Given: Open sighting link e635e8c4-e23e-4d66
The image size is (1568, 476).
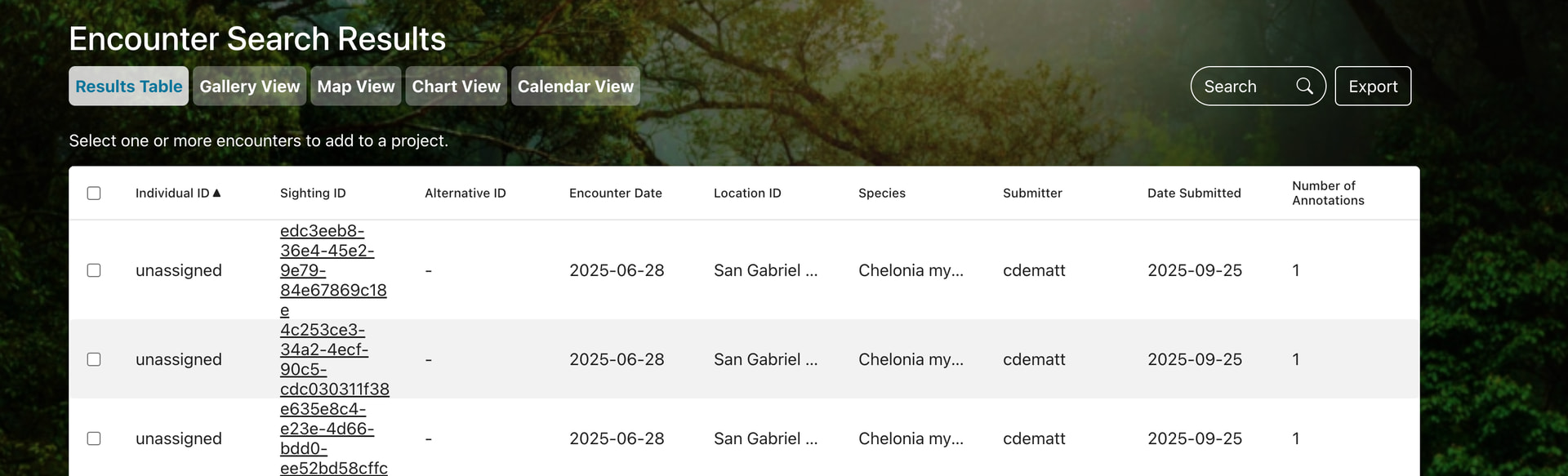Looking at the screenshot, I should [x=327, y=429].
